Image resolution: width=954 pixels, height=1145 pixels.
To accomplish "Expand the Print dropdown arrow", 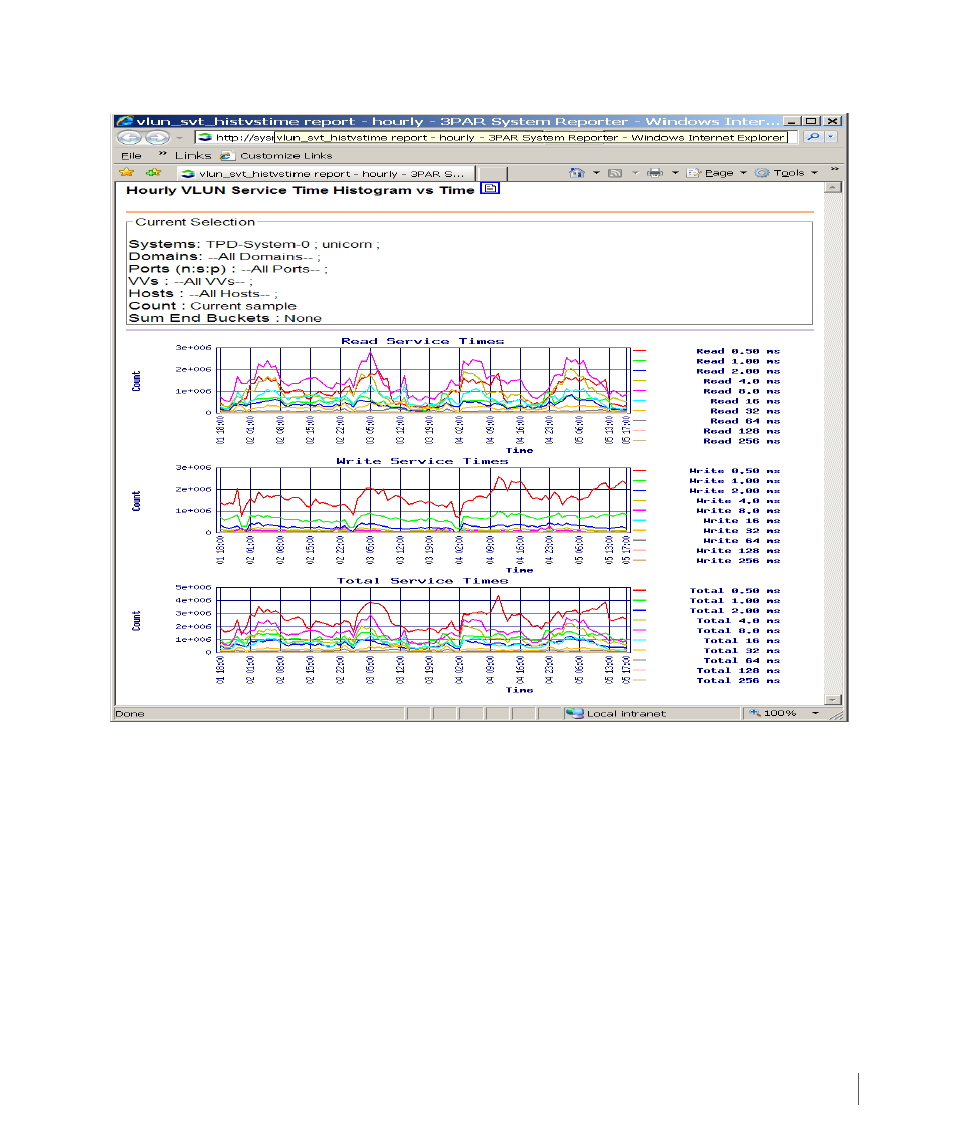I will [x=675, y=173].
